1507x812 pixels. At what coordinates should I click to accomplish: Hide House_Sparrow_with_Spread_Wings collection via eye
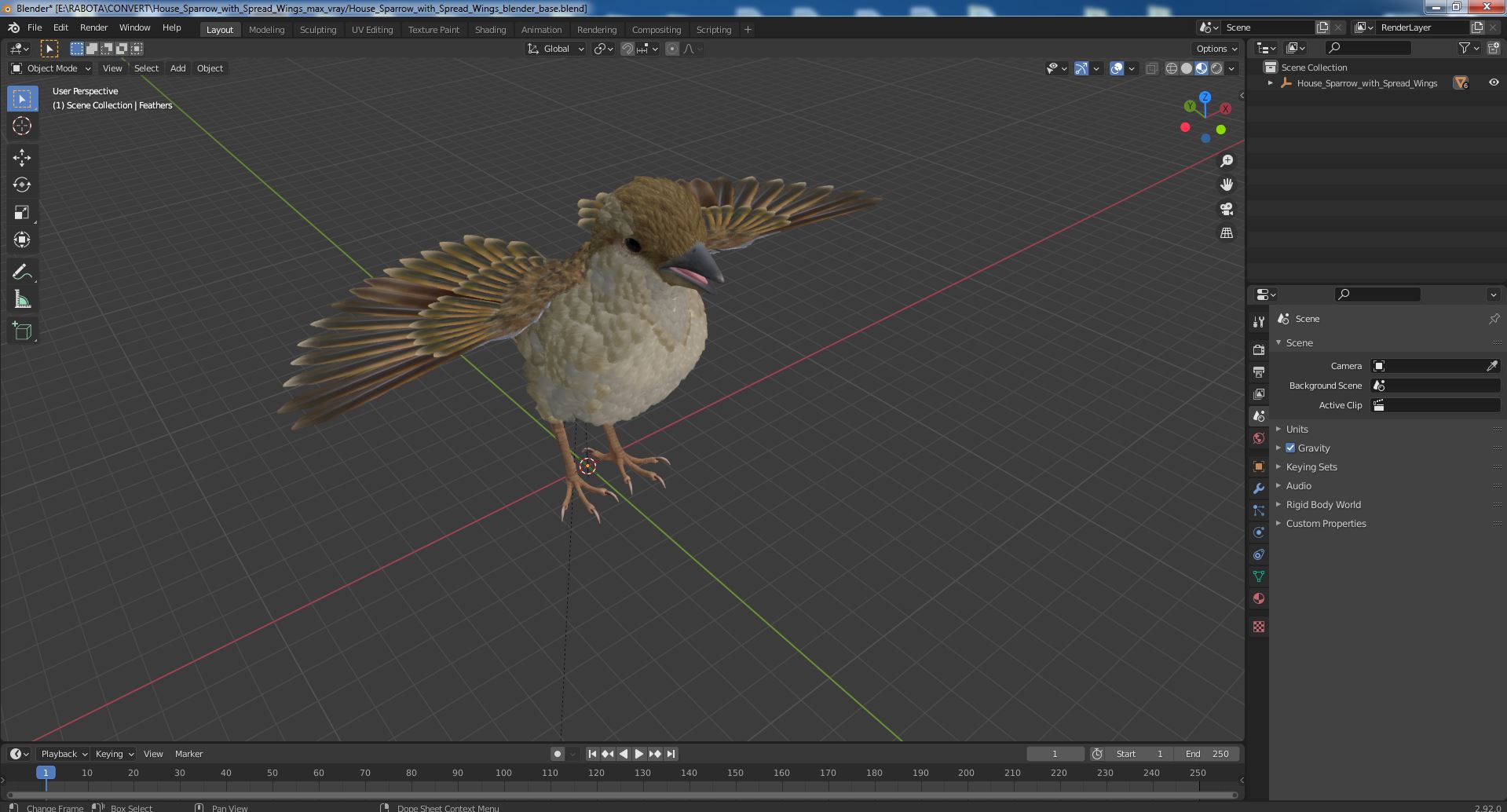1494,82
